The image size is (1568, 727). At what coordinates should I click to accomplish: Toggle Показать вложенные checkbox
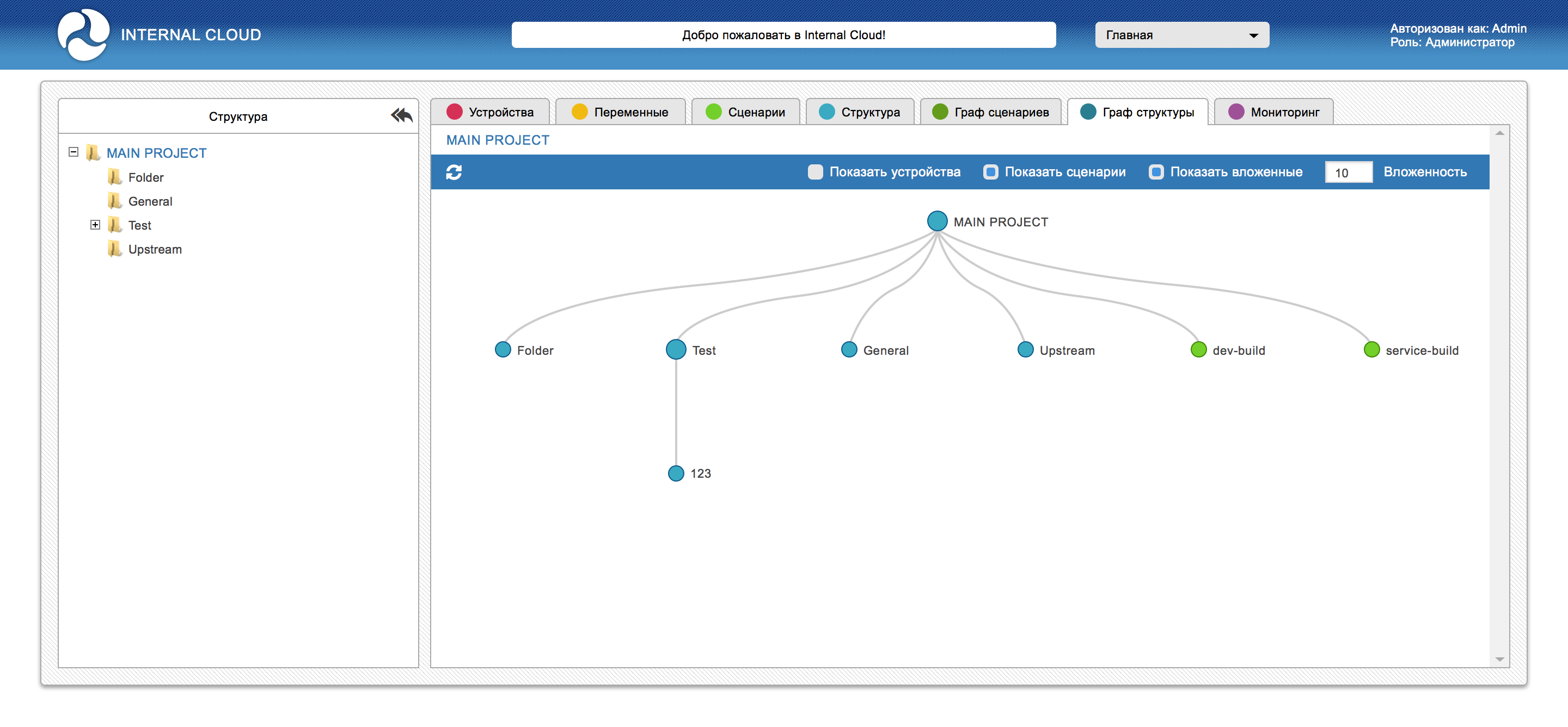[1156, 172]
